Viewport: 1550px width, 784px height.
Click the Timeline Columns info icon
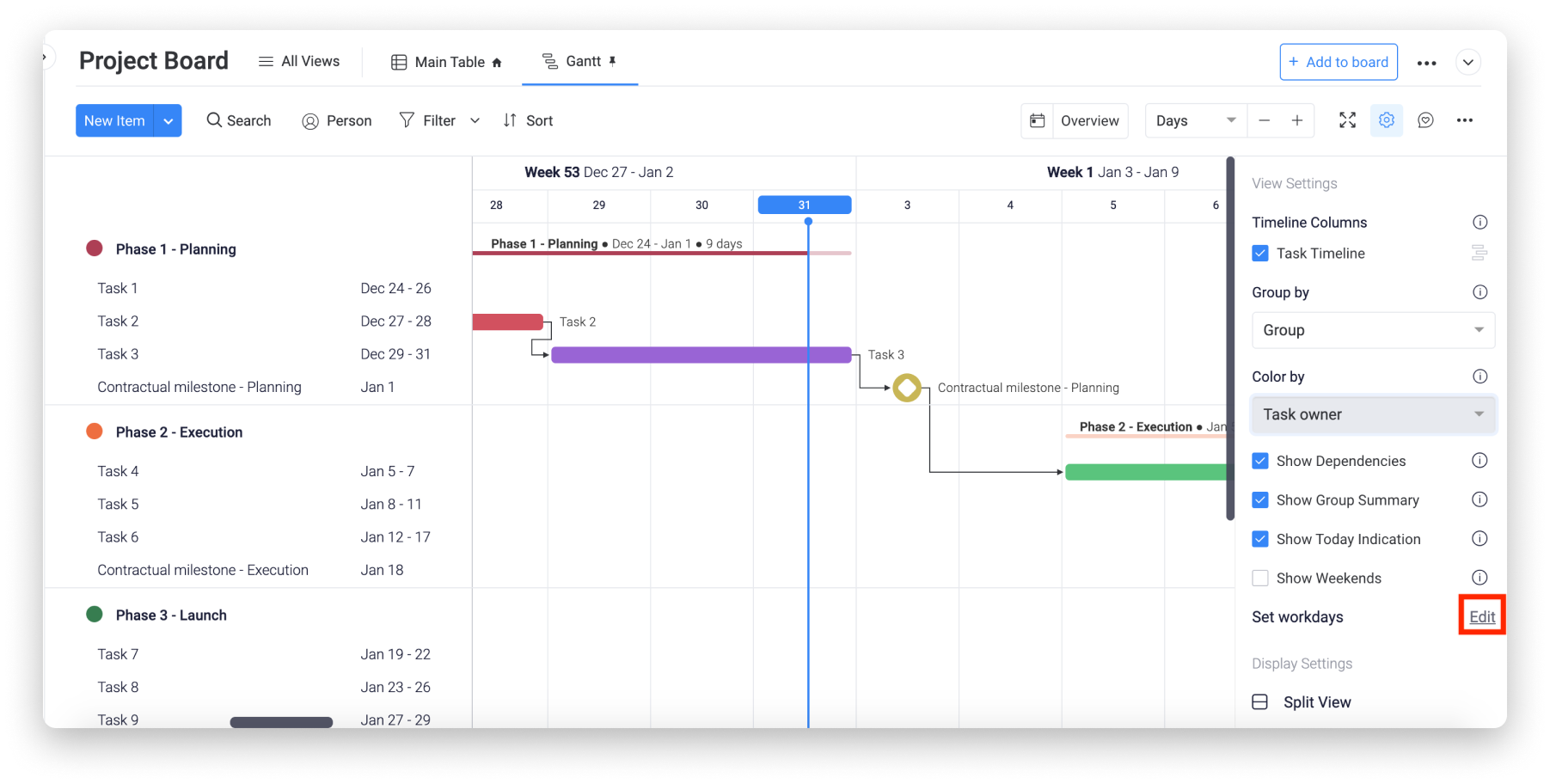tap(1480, 222)
